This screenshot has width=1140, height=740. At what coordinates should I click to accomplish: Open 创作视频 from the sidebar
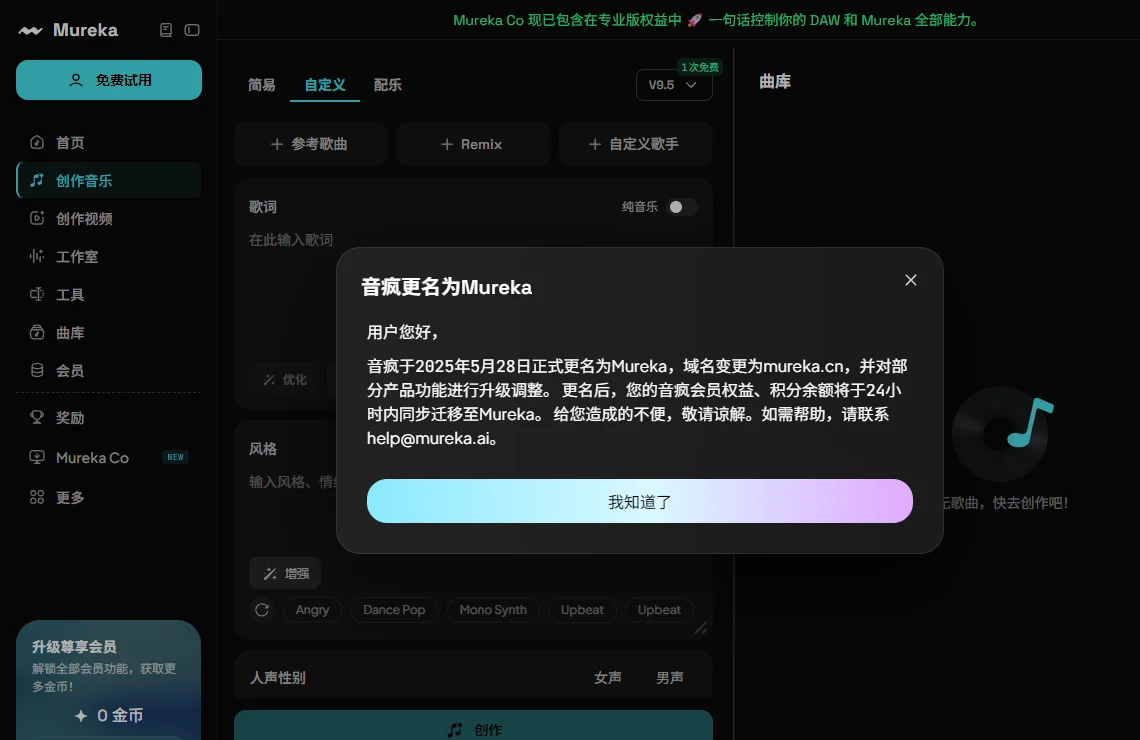[x=108, y=218]
